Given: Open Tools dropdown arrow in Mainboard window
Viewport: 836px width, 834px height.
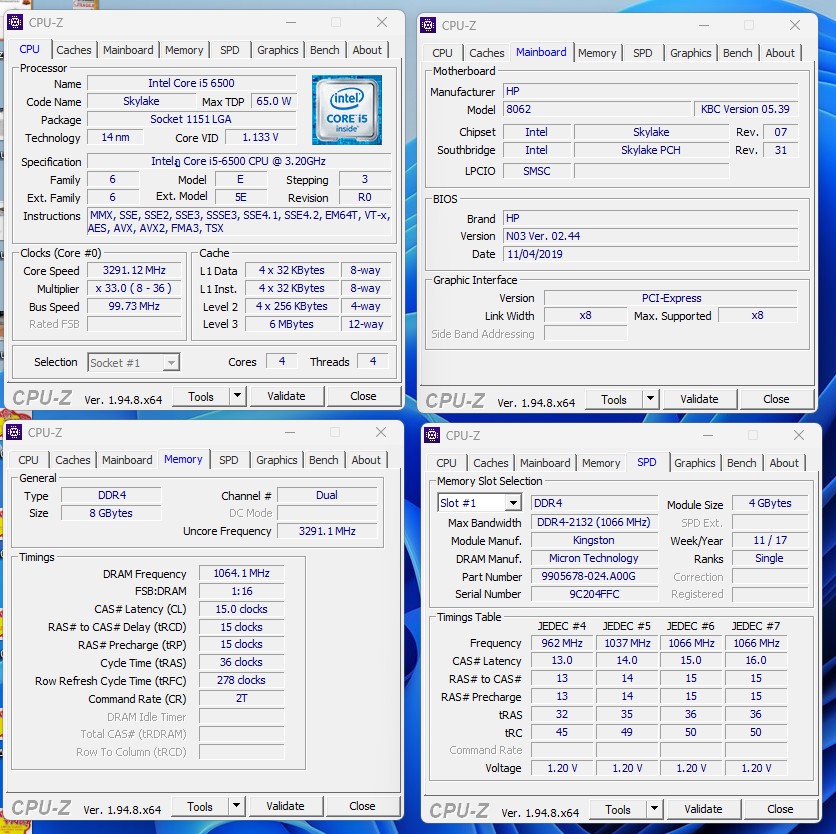Looking at the screenshot, I should 650,399.
